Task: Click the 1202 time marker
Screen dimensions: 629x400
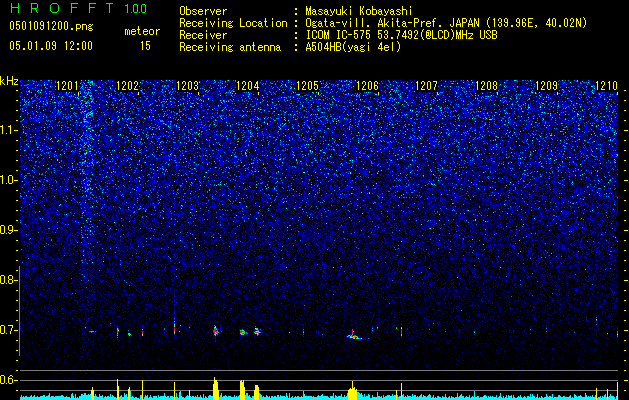Action: 127,85
